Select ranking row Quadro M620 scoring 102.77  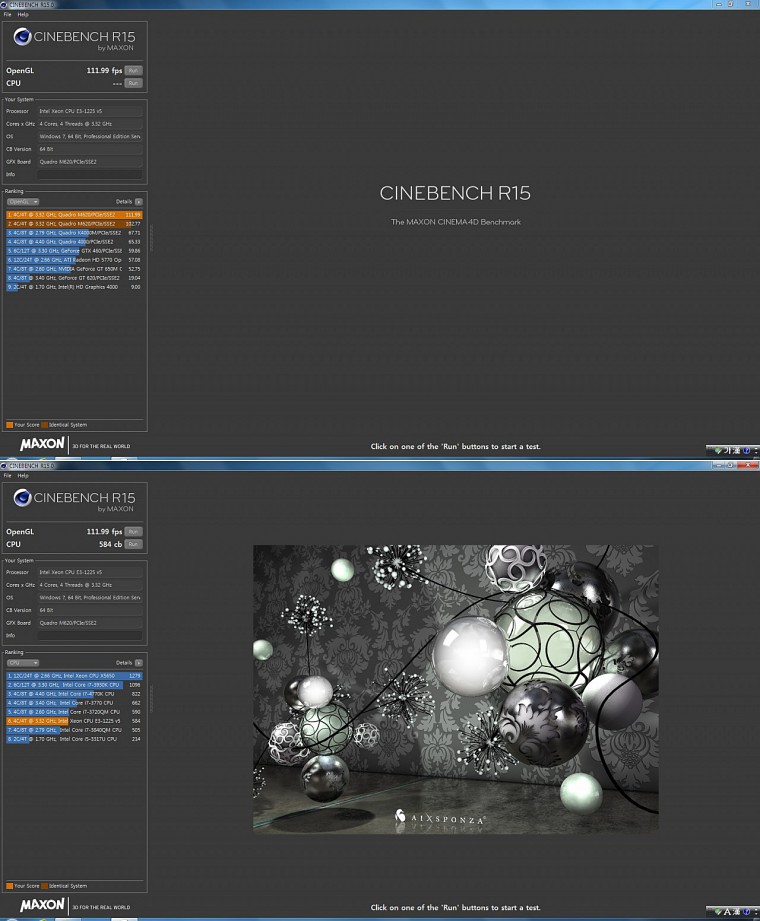tap(74, 224)
